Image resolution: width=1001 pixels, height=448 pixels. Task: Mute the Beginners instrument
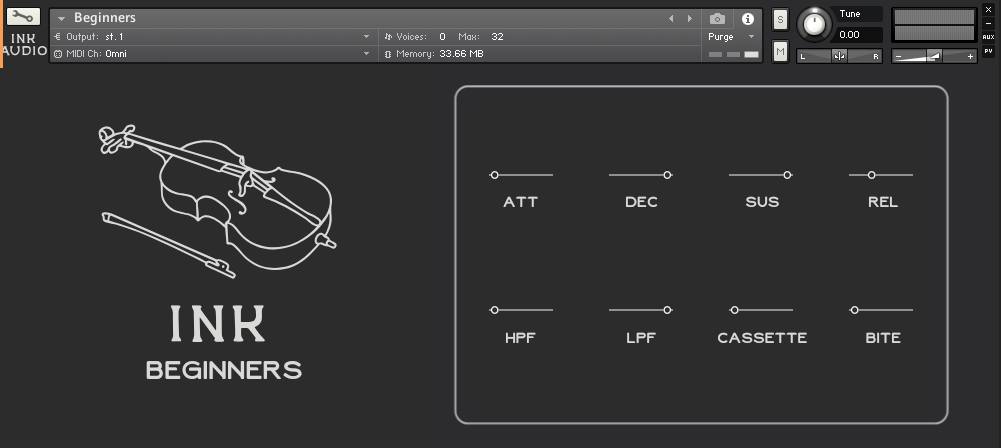pos(780,51)
